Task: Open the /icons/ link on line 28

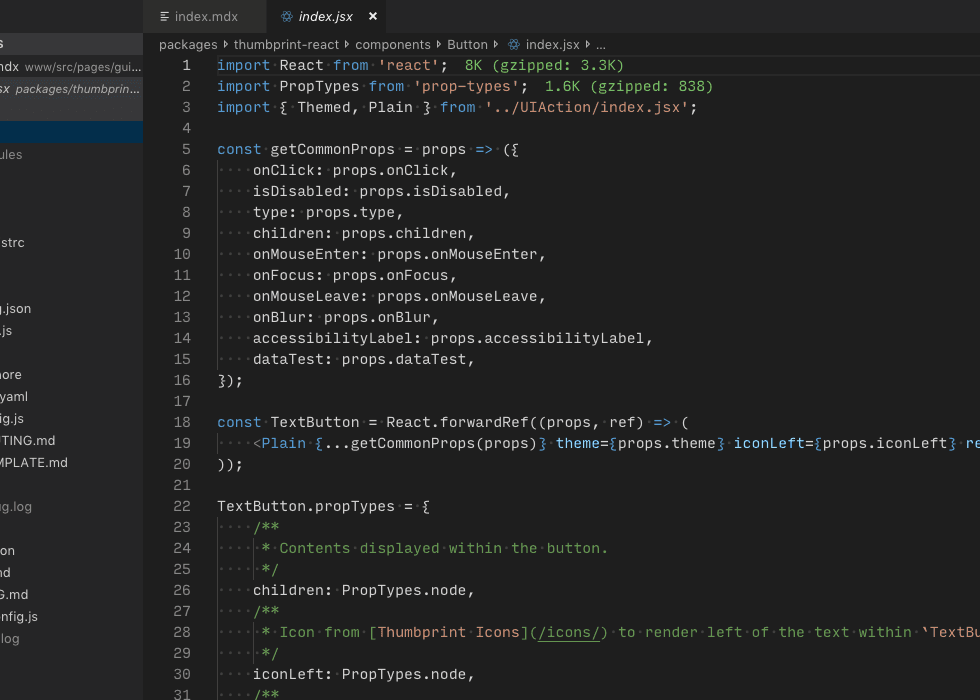Action: coord(571,632)
